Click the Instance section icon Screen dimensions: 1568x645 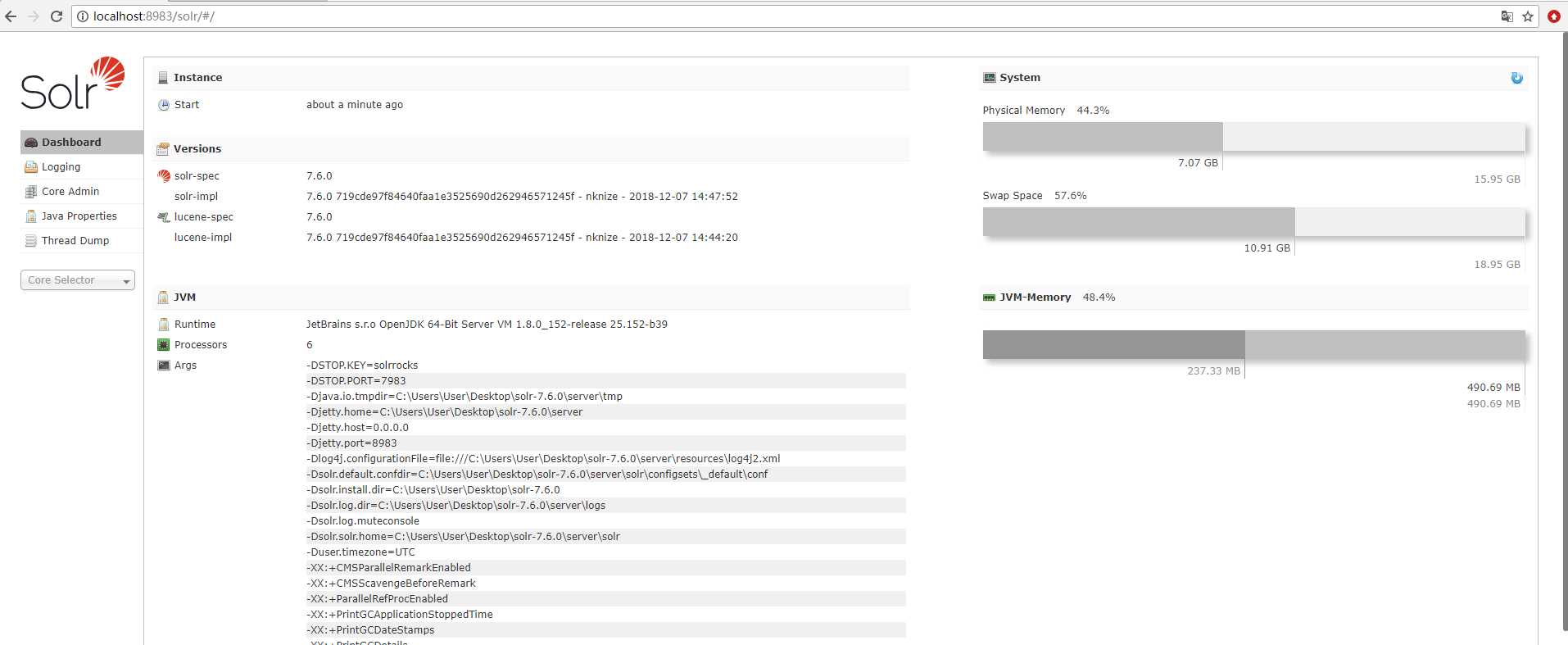pyautogui.click(x=163, y=78)
